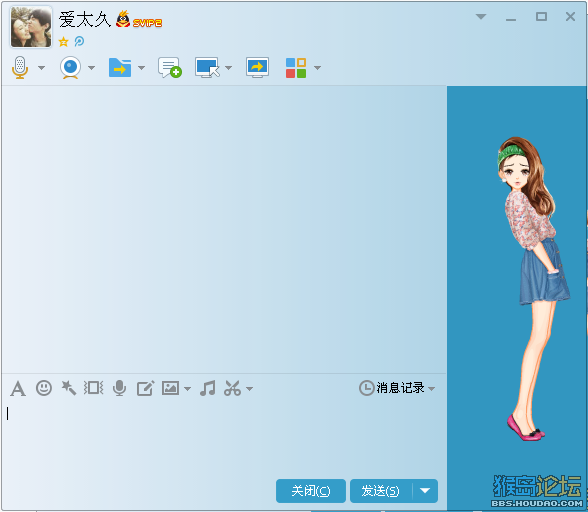
Task: Open window menu triangle in title bar
Action: coord(481,17)
